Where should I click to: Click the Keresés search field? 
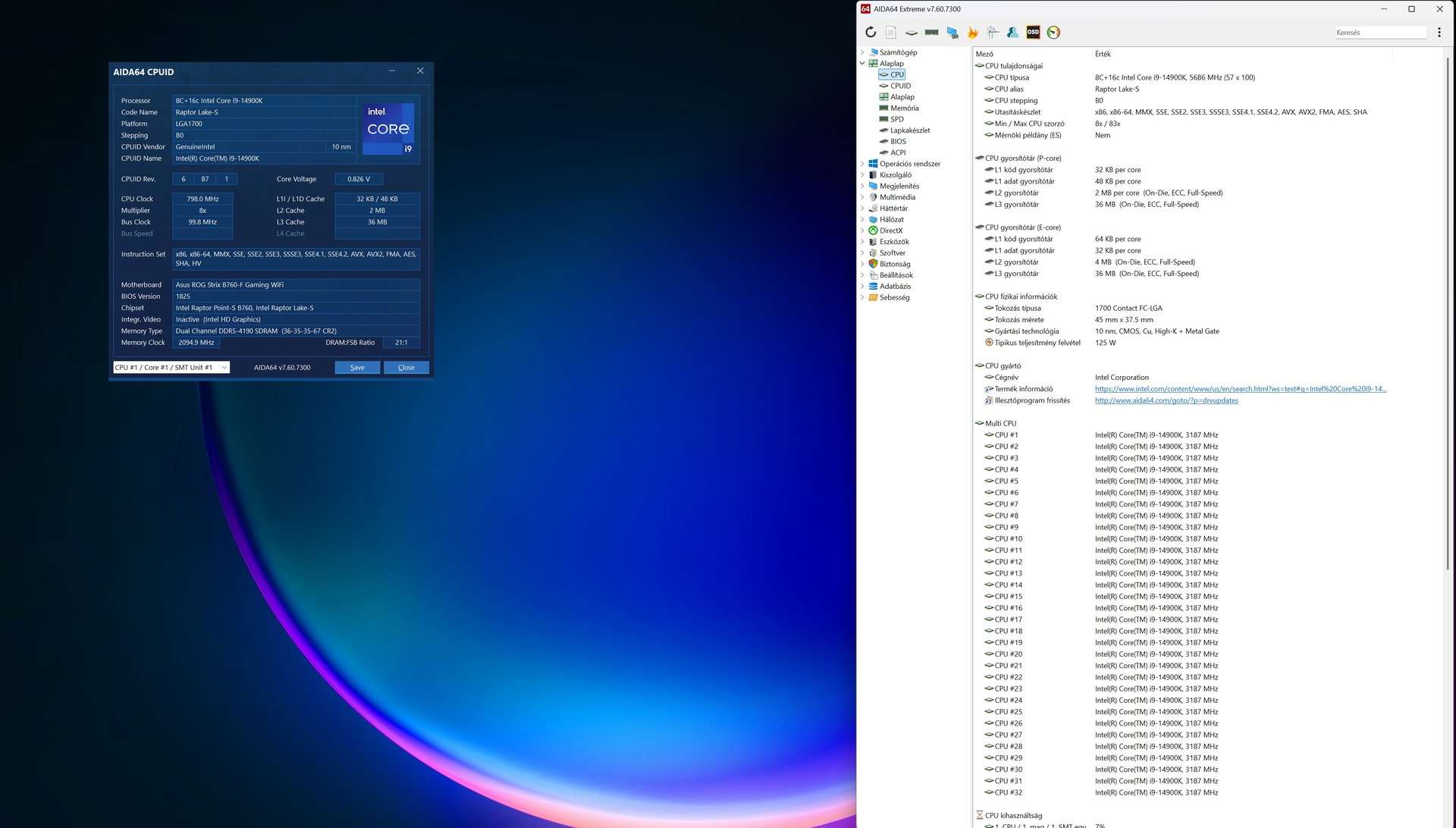(x=1379, y=33)
